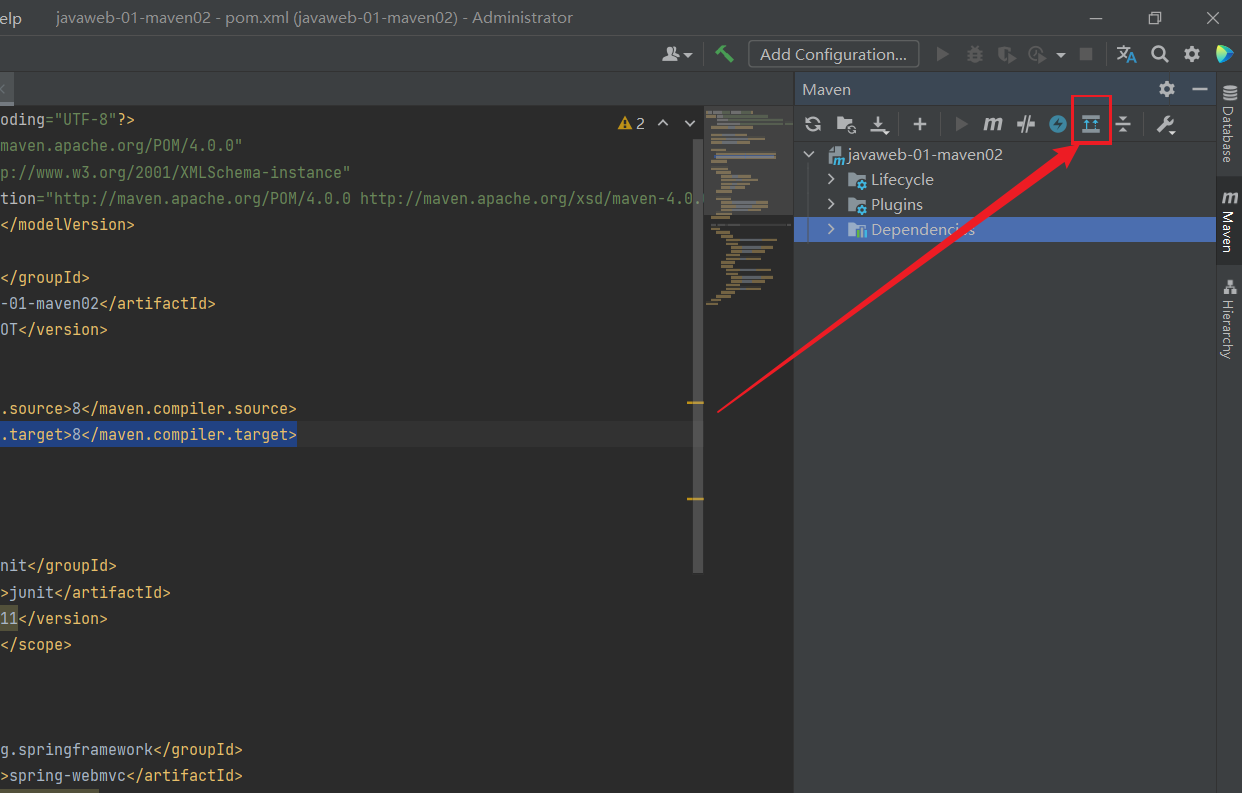Click the modelVersion closing tag line
This screenshot has height=793, width=1242.
click(x=67, y=225)
